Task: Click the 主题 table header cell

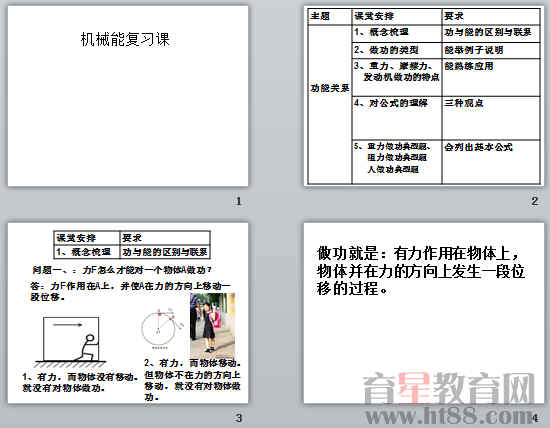Action: click(x=330, y=16)
